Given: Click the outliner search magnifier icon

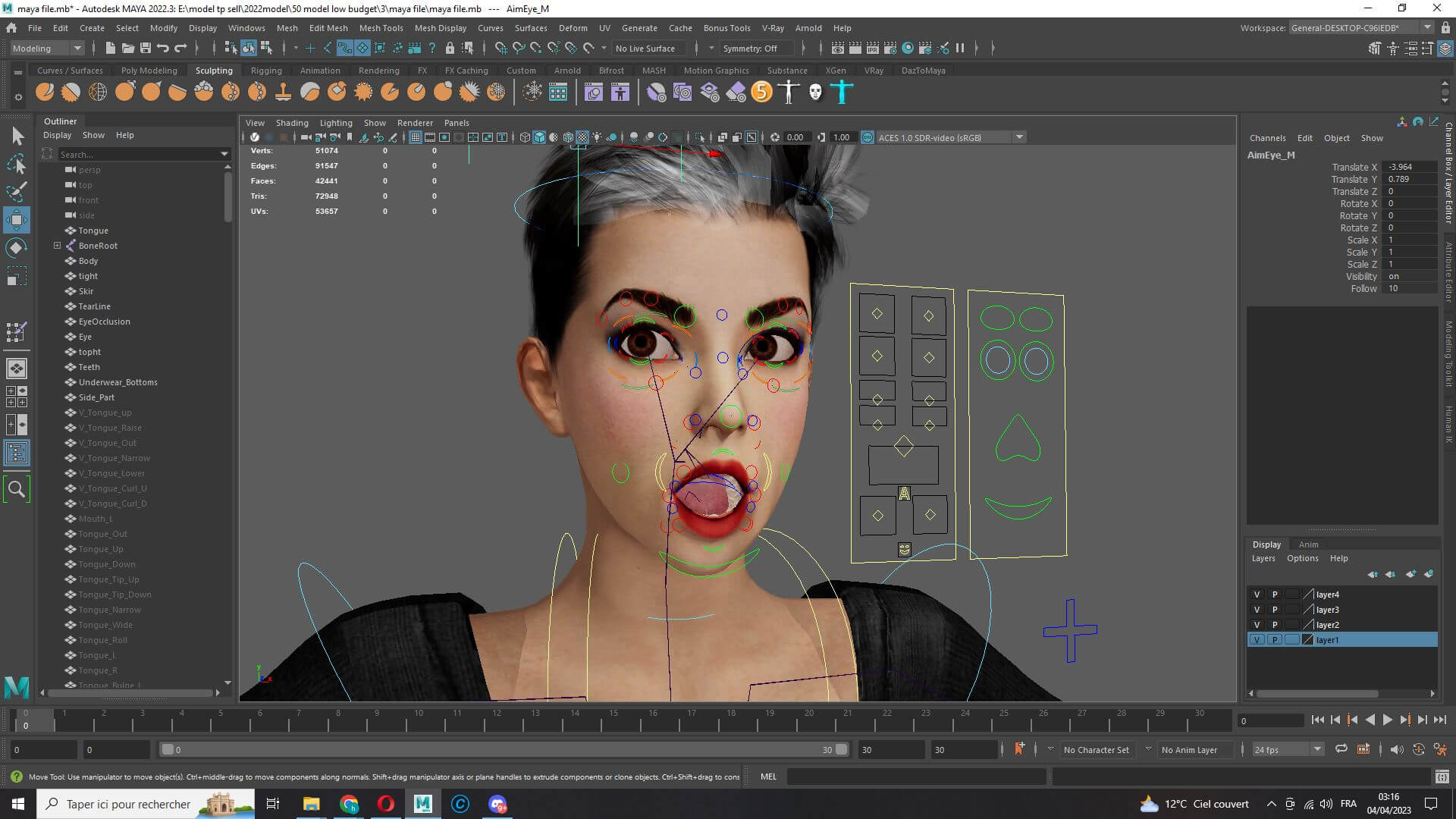Looking at the screenshot, I should [17, 489].
